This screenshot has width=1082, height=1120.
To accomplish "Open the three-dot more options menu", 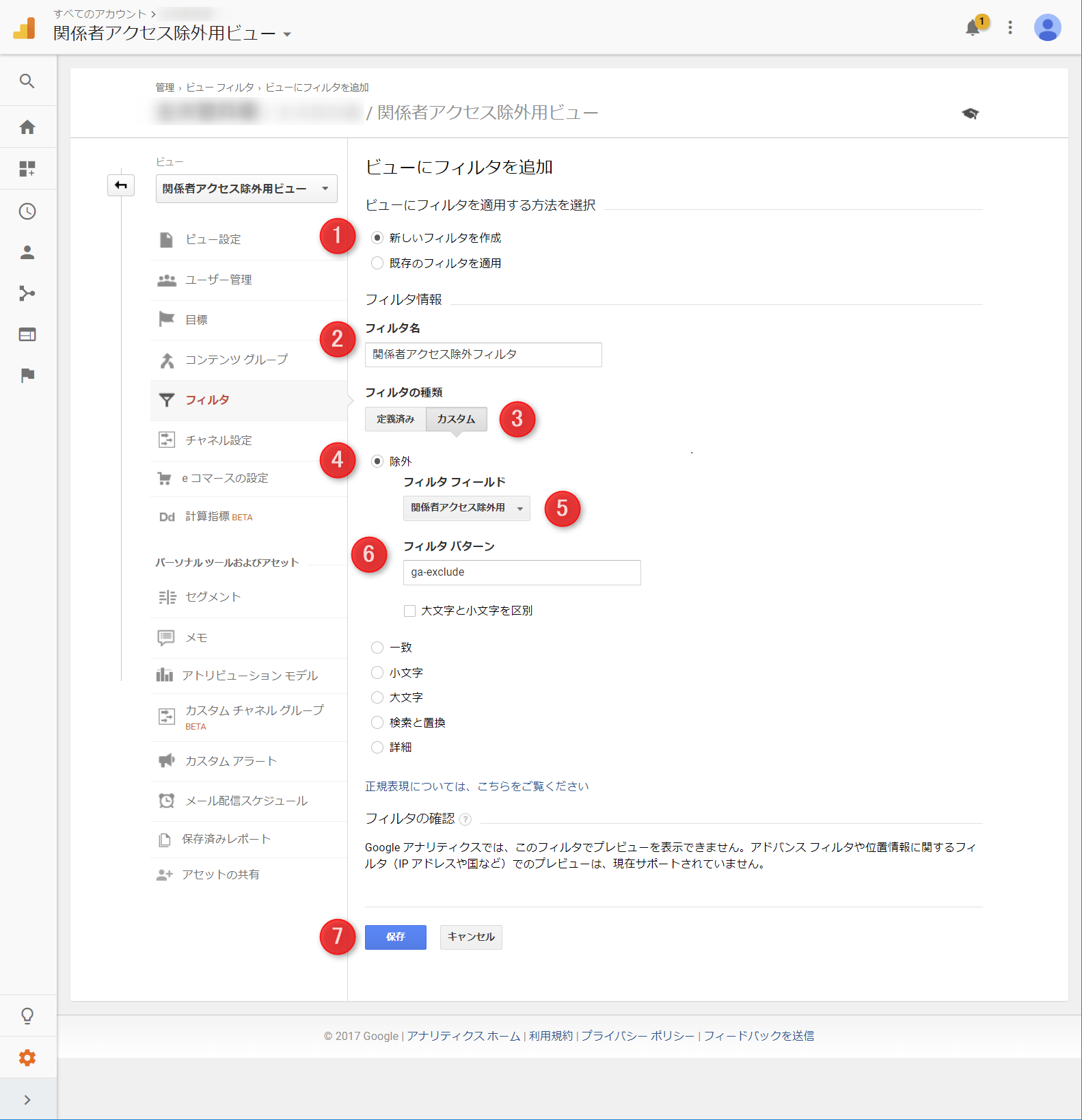I will [1010, 28].
